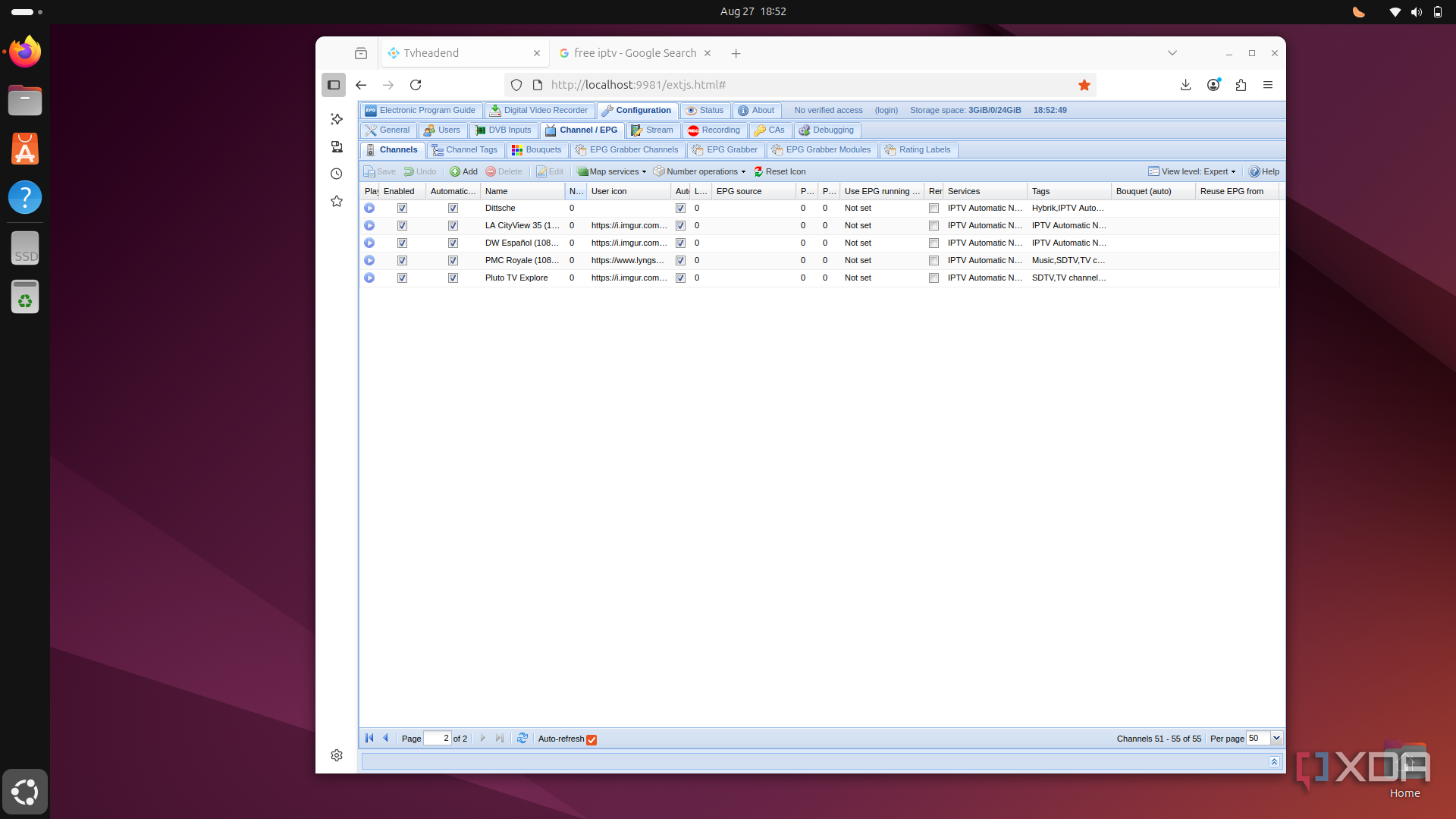Collapse the bottom log panel arrow
The height and width of the screenshot is (819, 1456).
tap(1274, 761)
